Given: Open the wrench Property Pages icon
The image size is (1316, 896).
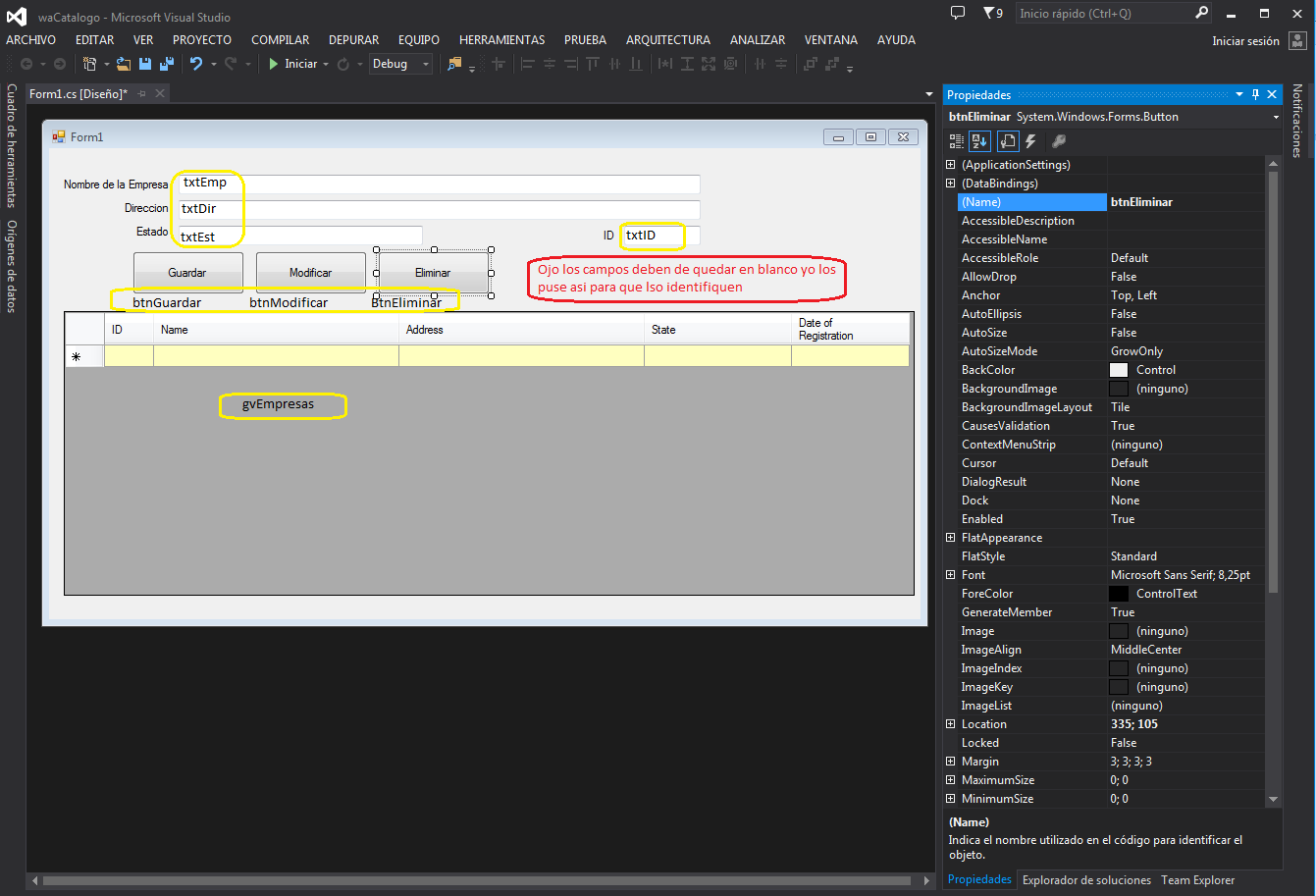Looking at the screenshot, I should pyautogui.click(x=1057, y=140).
